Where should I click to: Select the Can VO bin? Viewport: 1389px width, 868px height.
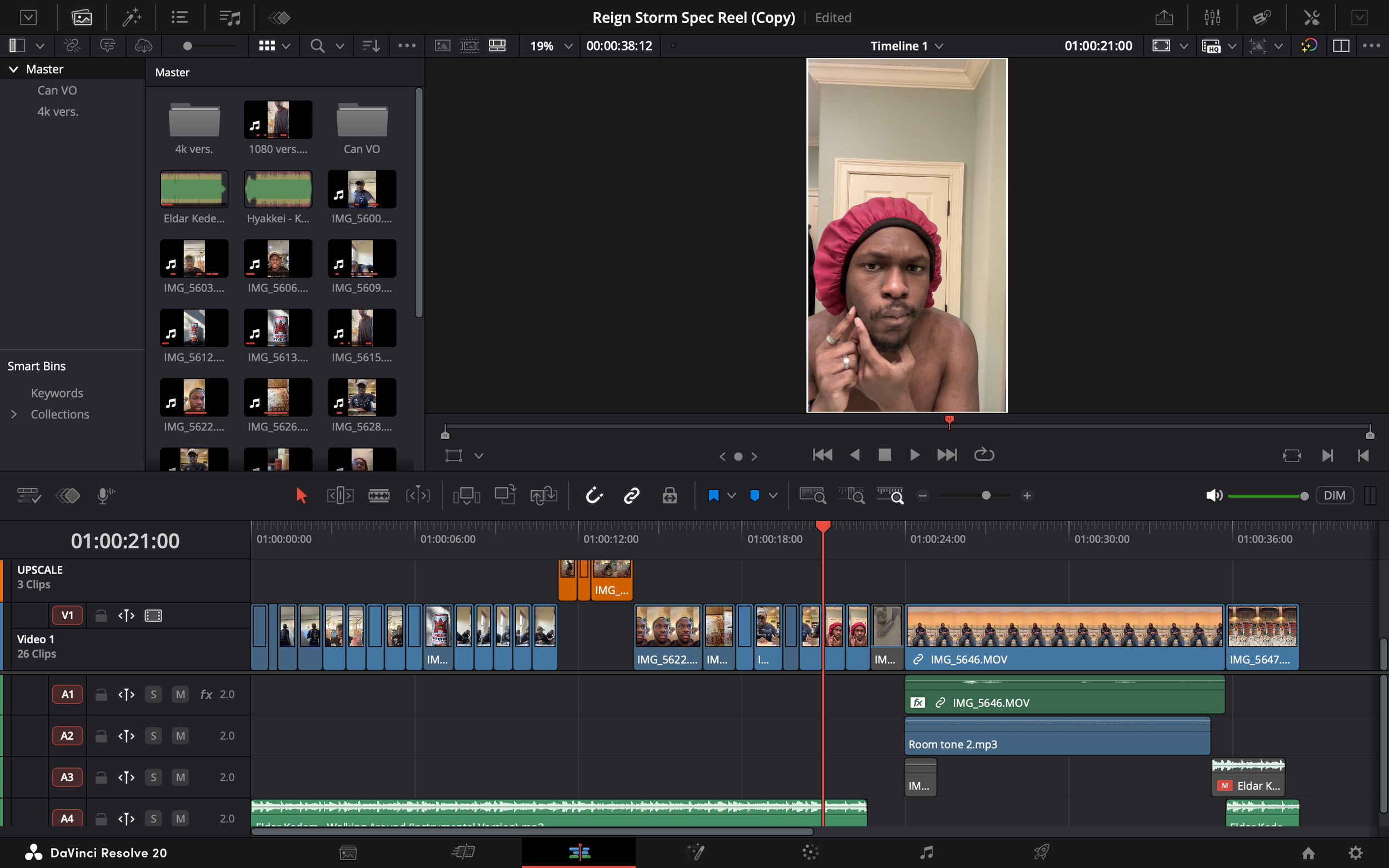point(57,90)
